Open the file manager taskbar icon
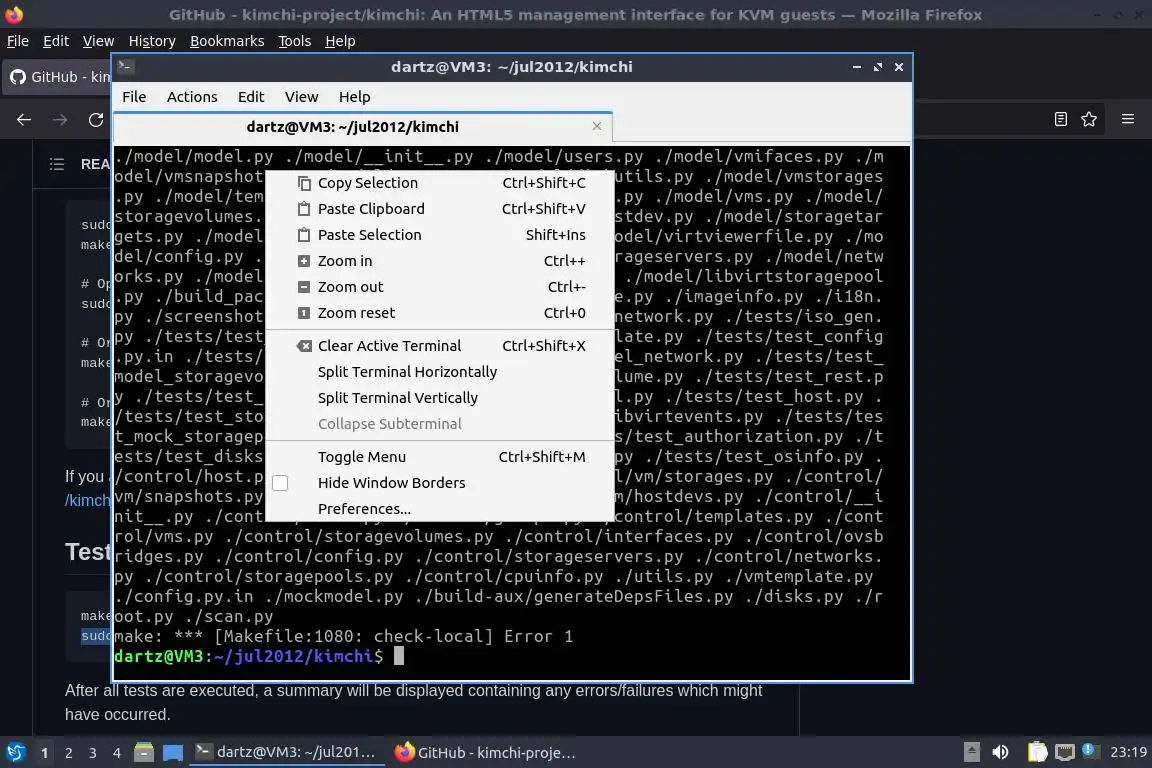Image resolution: width=1152 pixels, height=768 pixels. pyautogui.click(x=144, y=753)
